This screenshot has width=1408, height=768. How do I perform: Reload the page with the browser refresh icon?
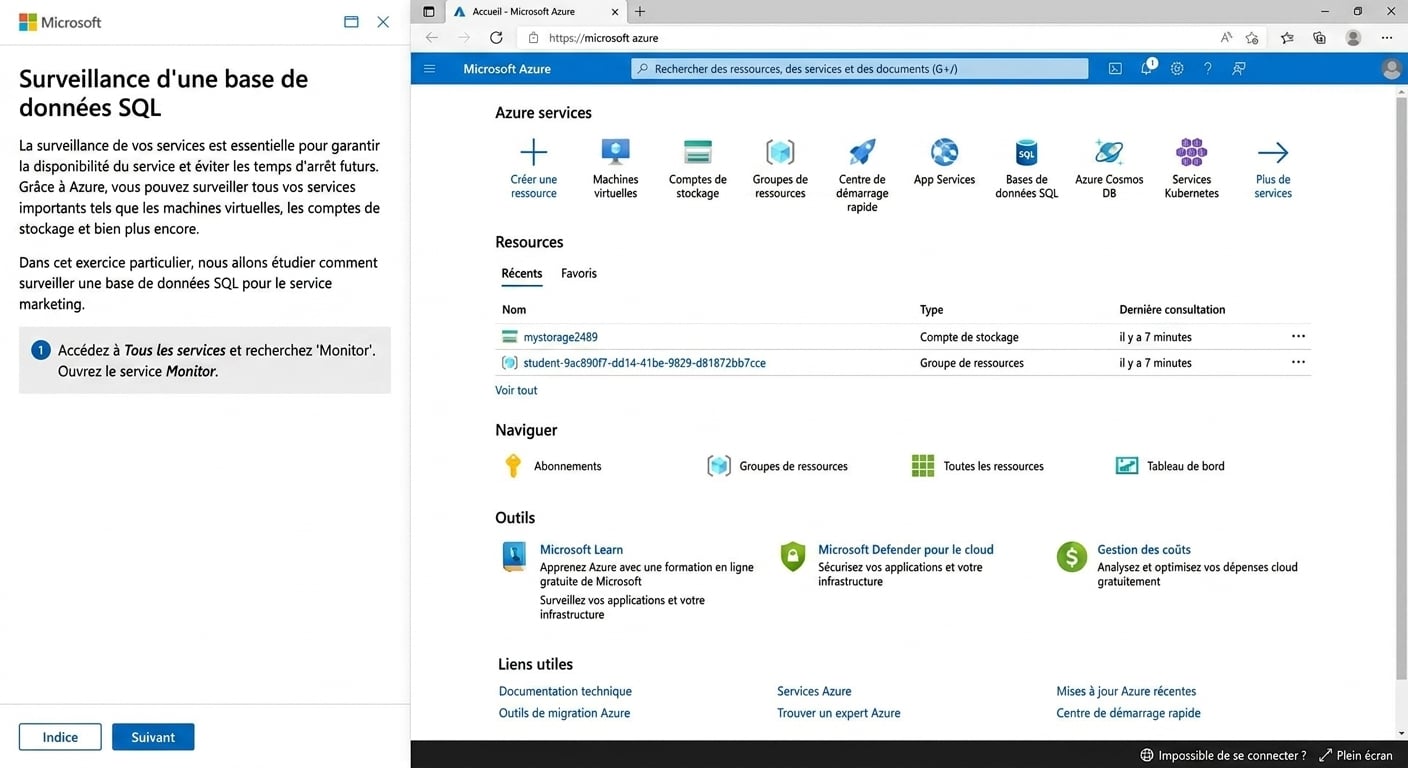pyautogui.click(x=496, y=38)
